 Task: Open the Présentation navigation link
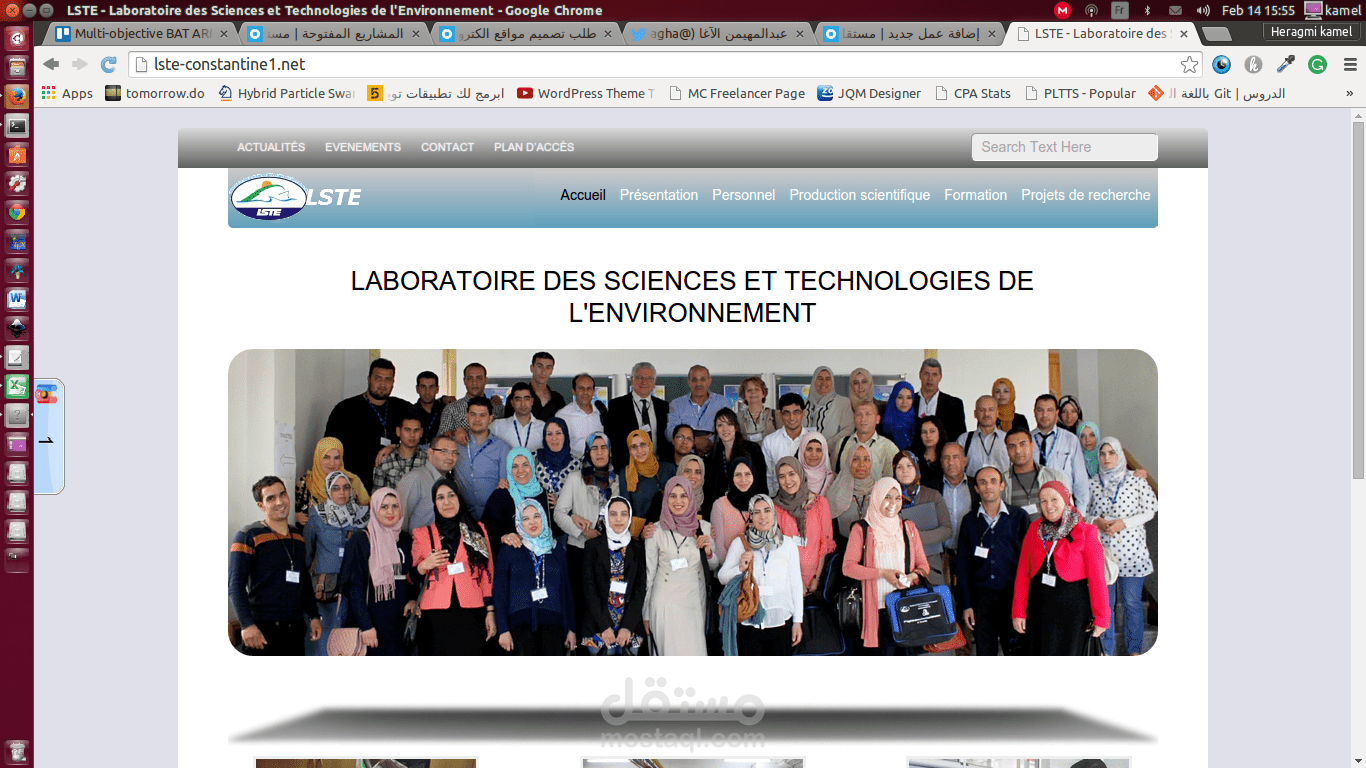[659, 195]
